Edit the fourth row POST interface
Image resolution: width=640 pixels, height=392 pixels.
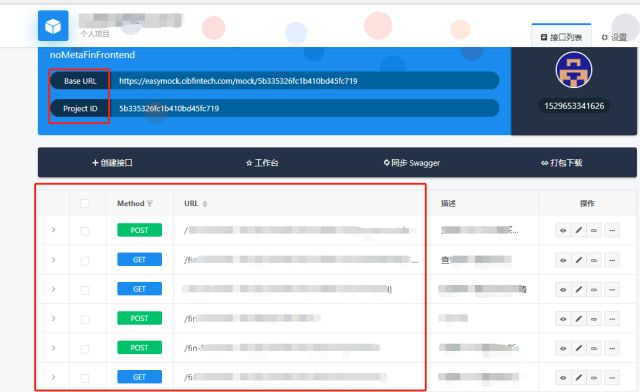point(578,319)
